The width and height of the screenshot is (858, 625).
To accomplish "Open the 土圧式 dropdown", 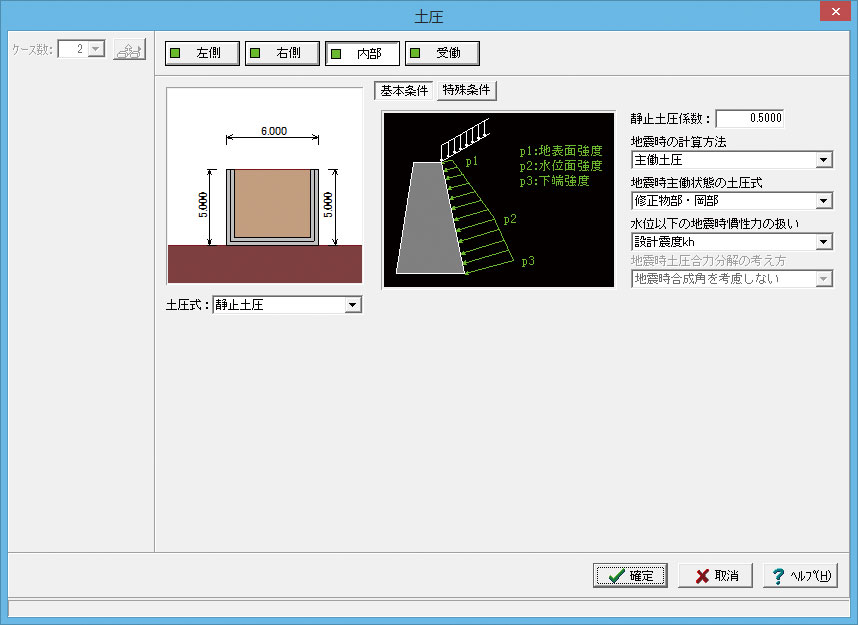I will point(287,305).
